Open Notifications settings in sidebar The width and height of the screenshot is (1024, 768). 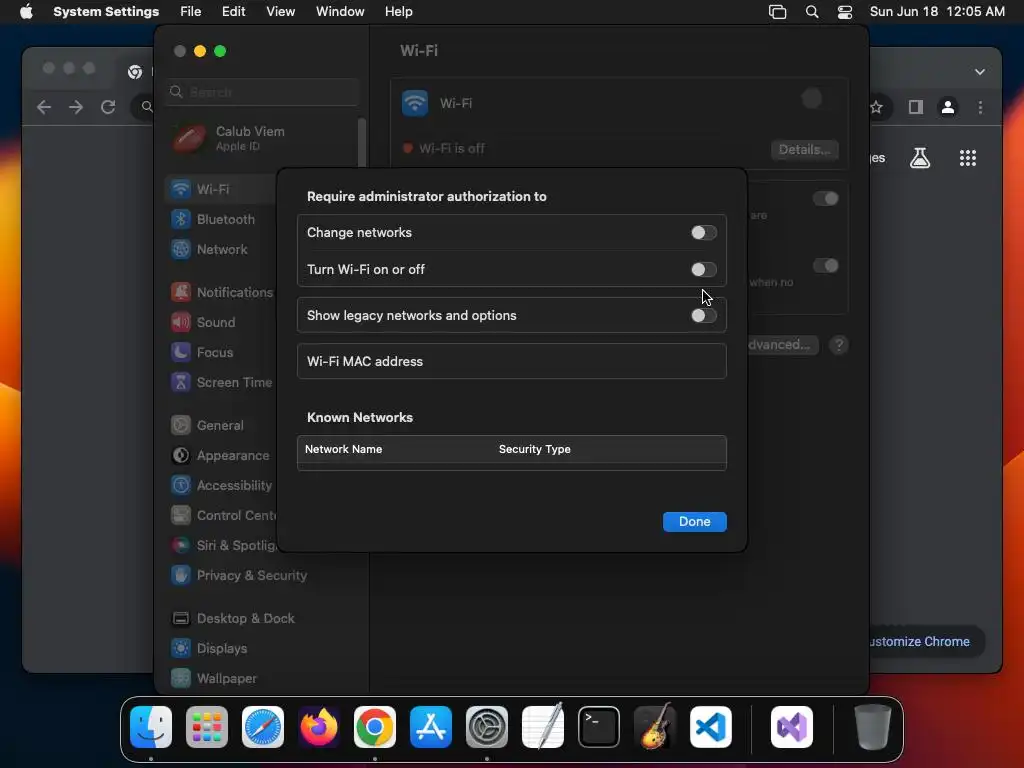(222, 293)
